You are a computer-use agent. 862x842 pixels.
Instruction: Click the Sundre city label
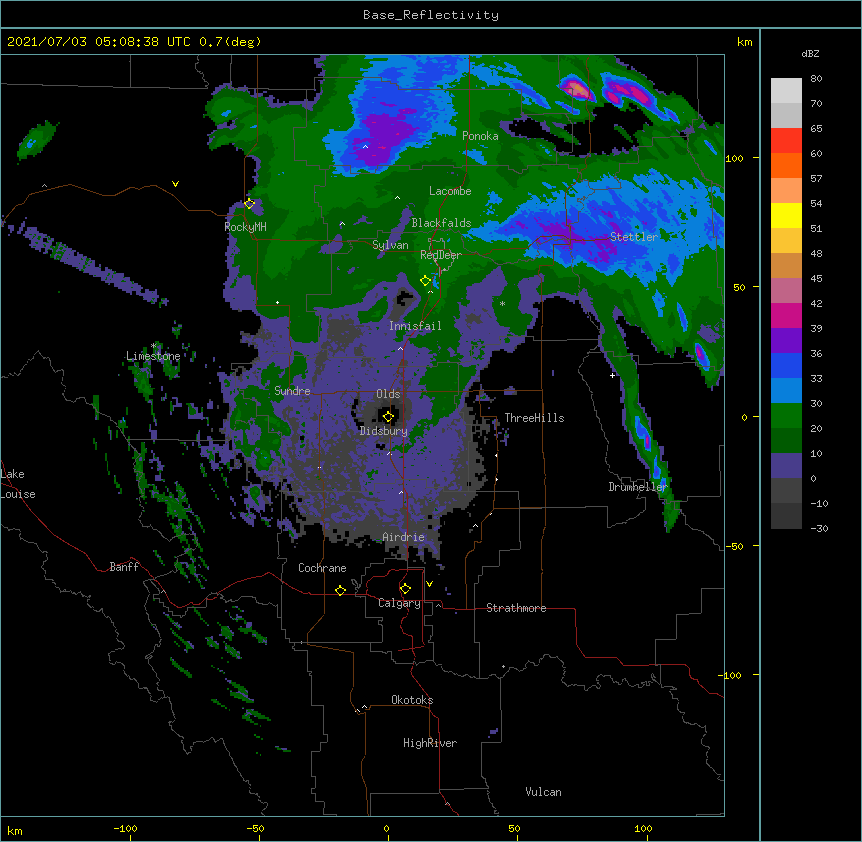(292, 391)
